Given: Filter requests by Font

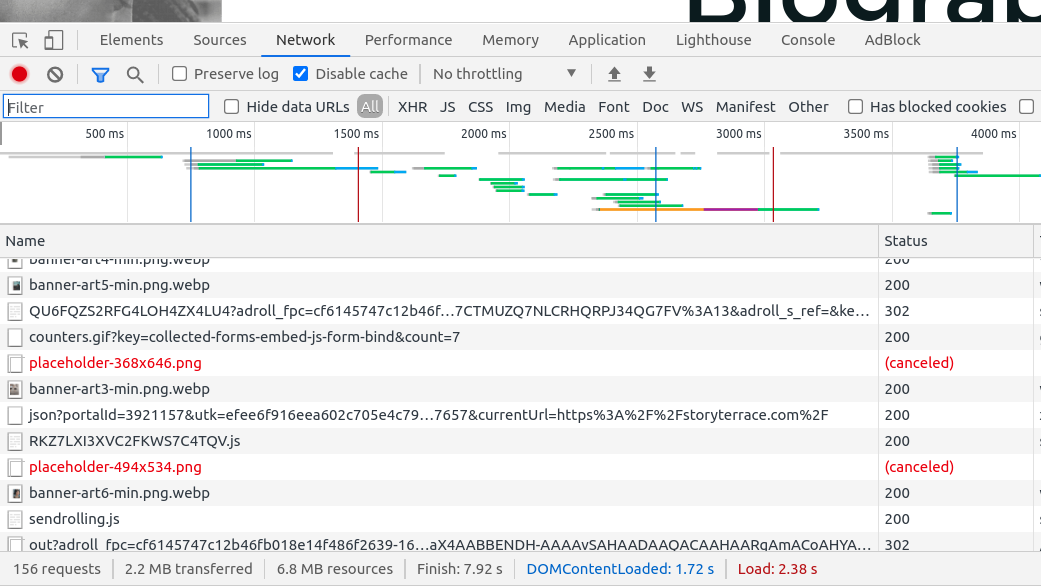Looking at the screenshot, I should (613, 107).
